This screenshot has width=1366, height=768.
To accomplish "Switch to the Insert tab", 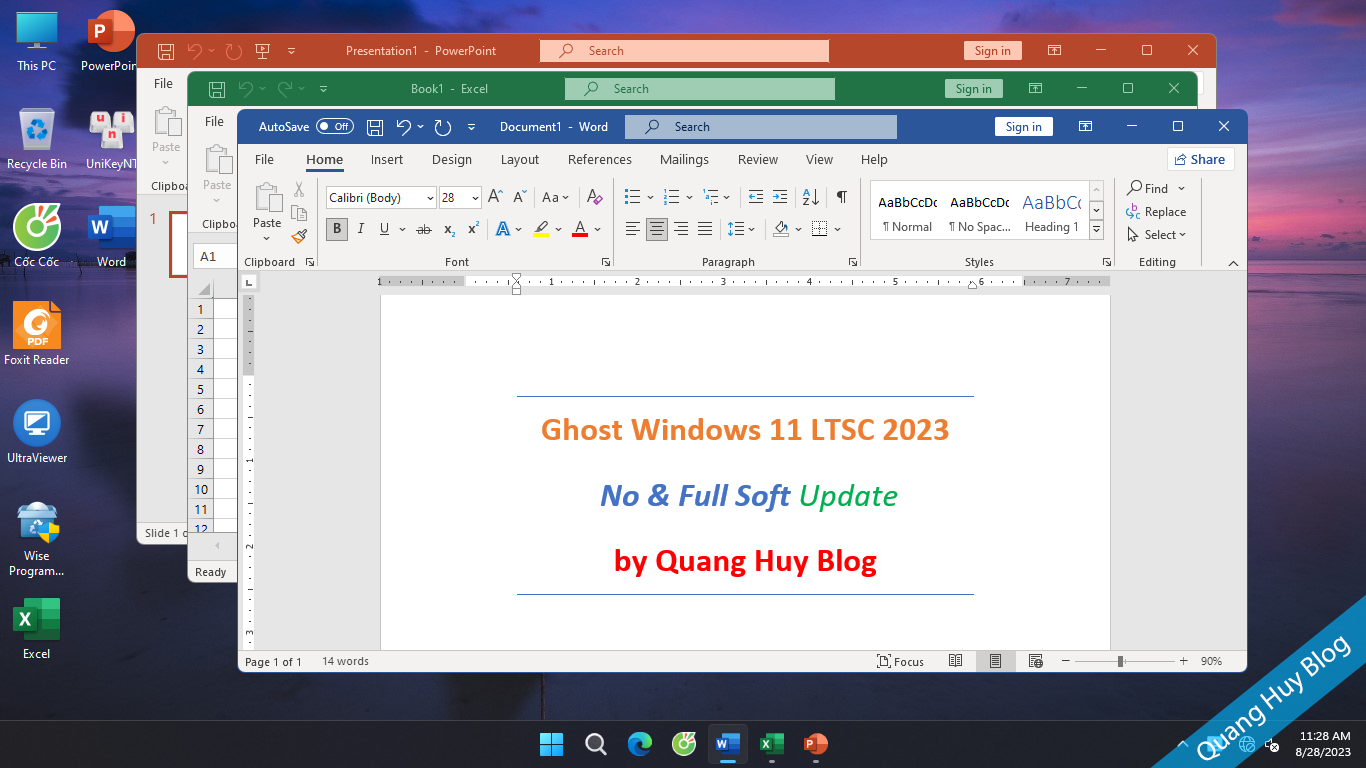I will pos(387,160).
